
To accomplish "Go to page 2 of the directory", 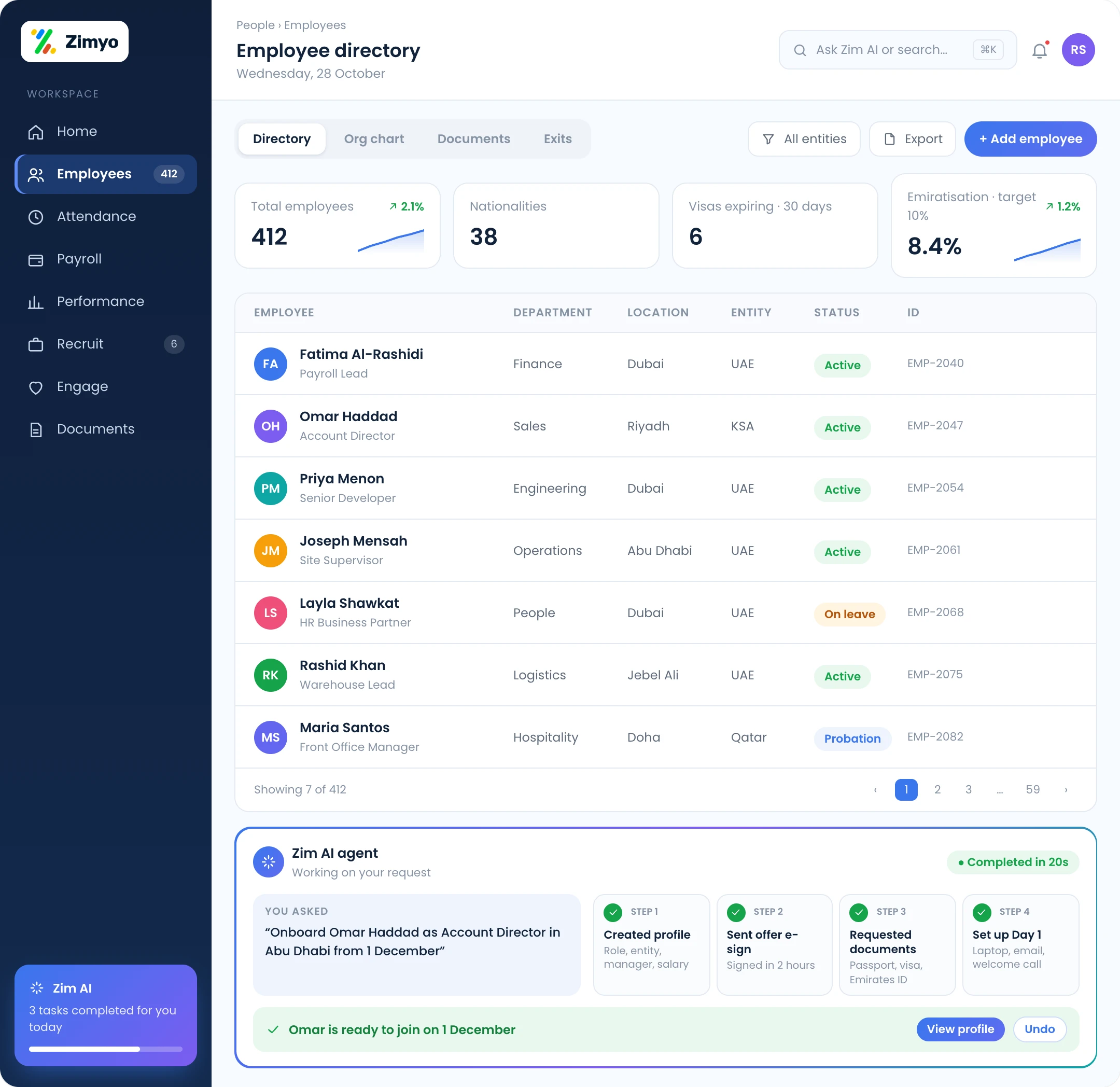I will coord(937,790).
